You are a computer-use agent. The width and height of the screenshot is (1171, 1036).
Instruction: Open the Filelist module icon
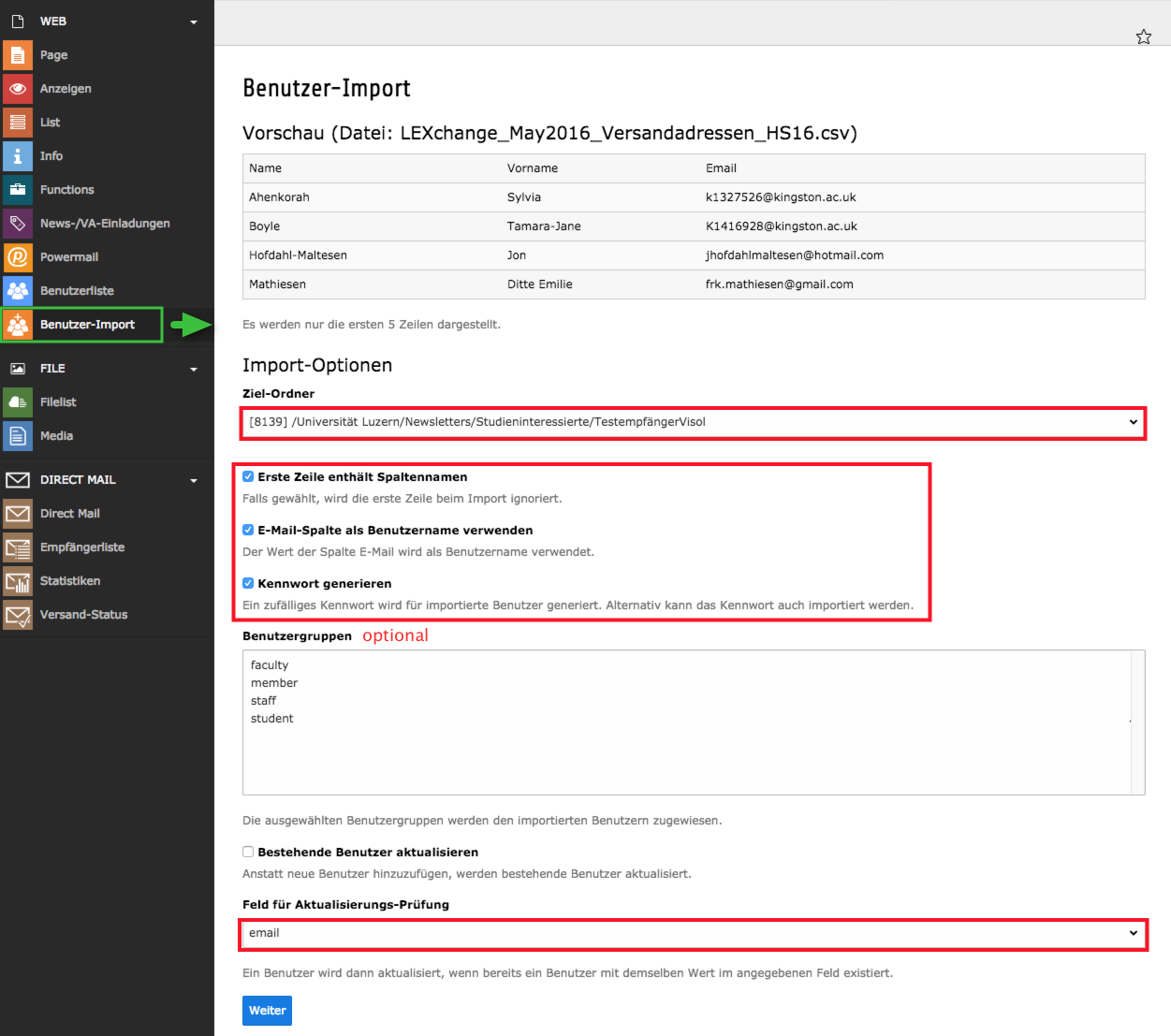pyautogui.click(x=18, y=402)
